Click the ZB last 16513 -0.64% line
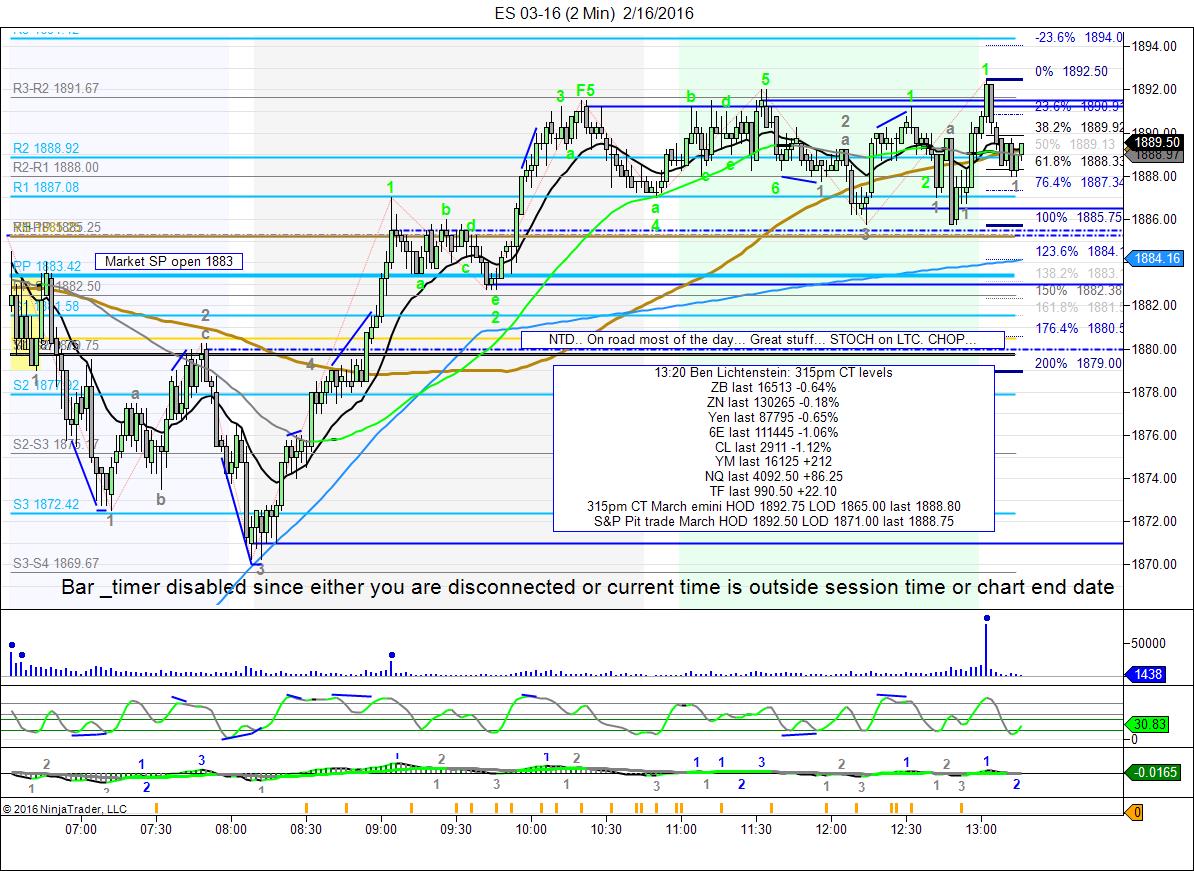1194x871 pixels. [x=774, y=388]
